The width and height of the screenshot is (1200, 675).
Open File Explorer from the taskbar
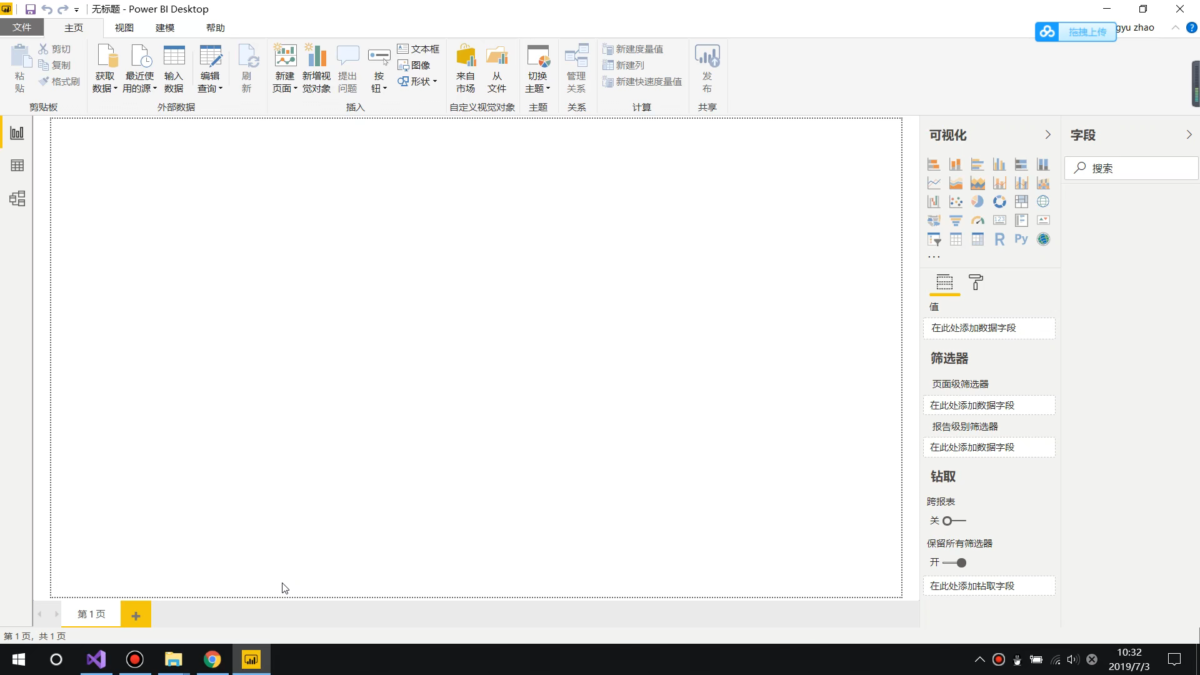(174, 659)
